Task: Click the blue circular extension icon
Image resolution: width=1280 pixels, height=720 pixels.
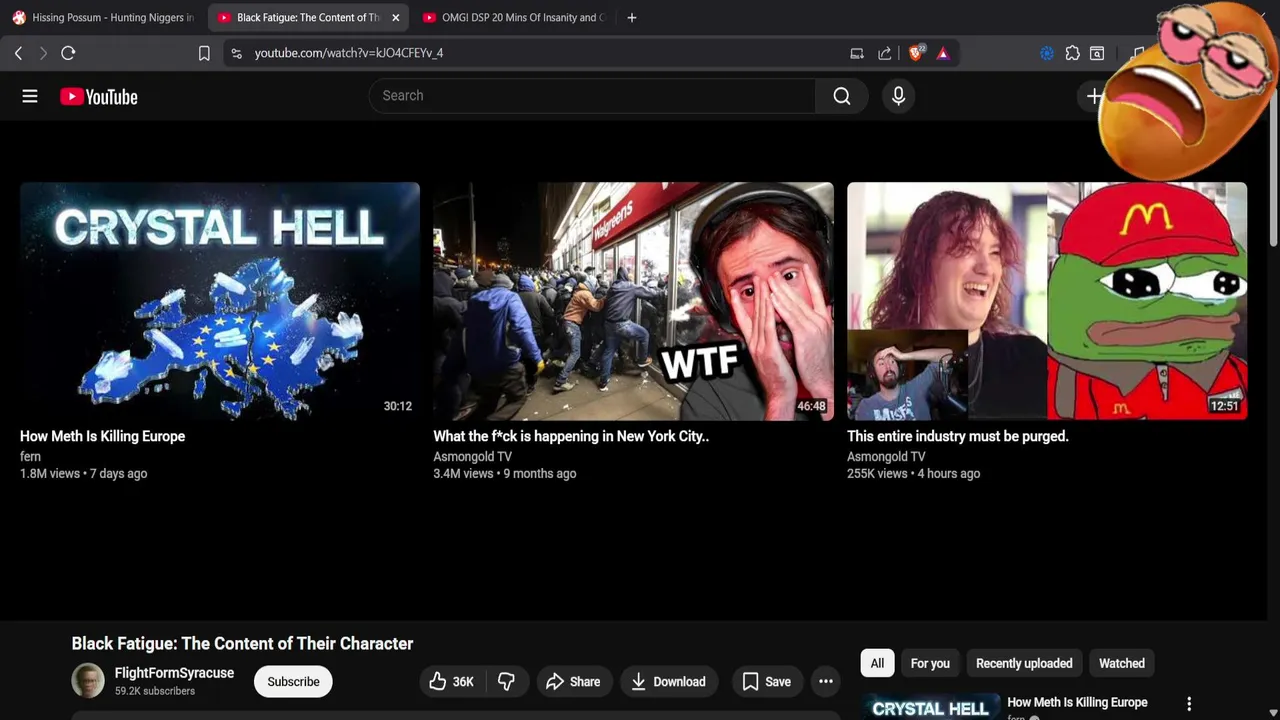Action: pos(1047,53)
